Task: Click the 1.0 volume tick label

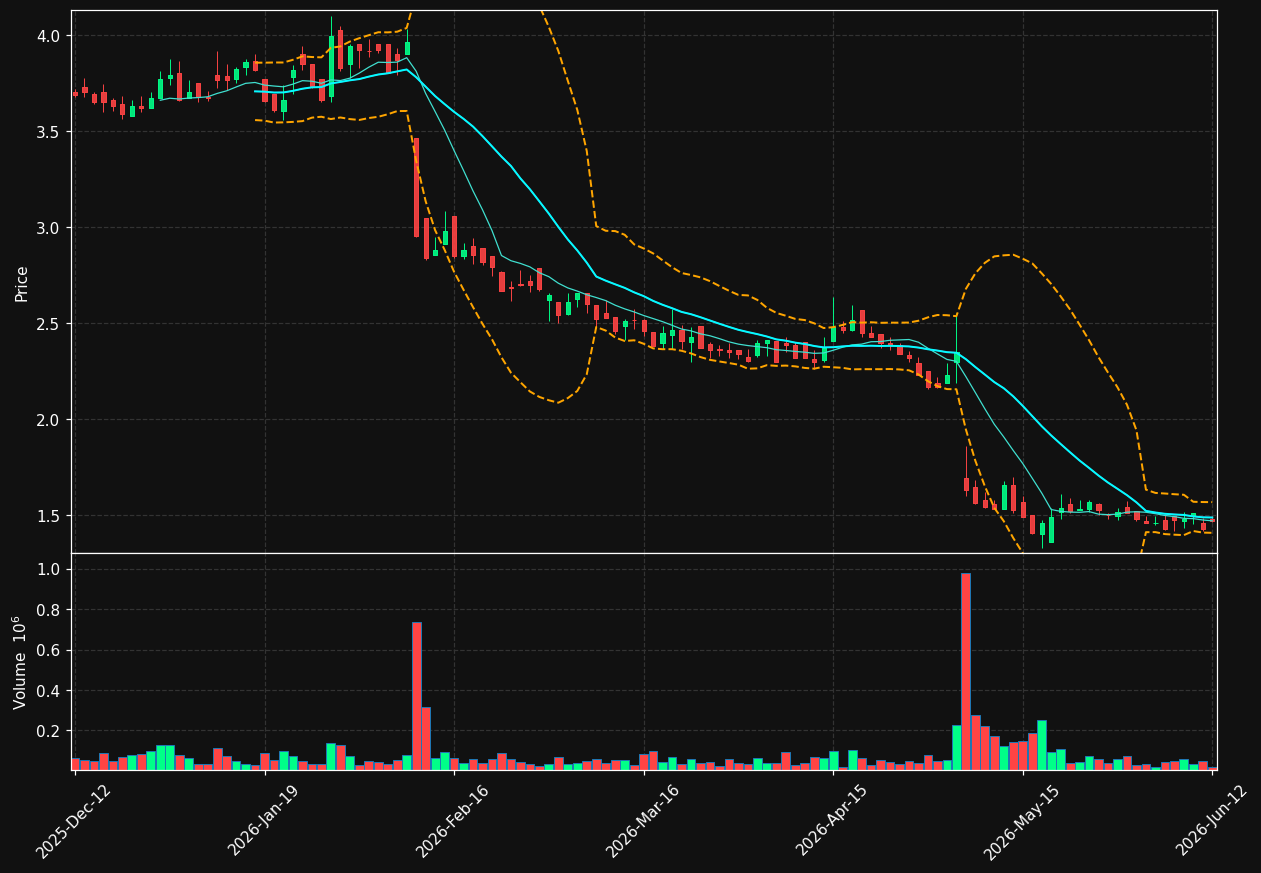Action: (49, 569)
